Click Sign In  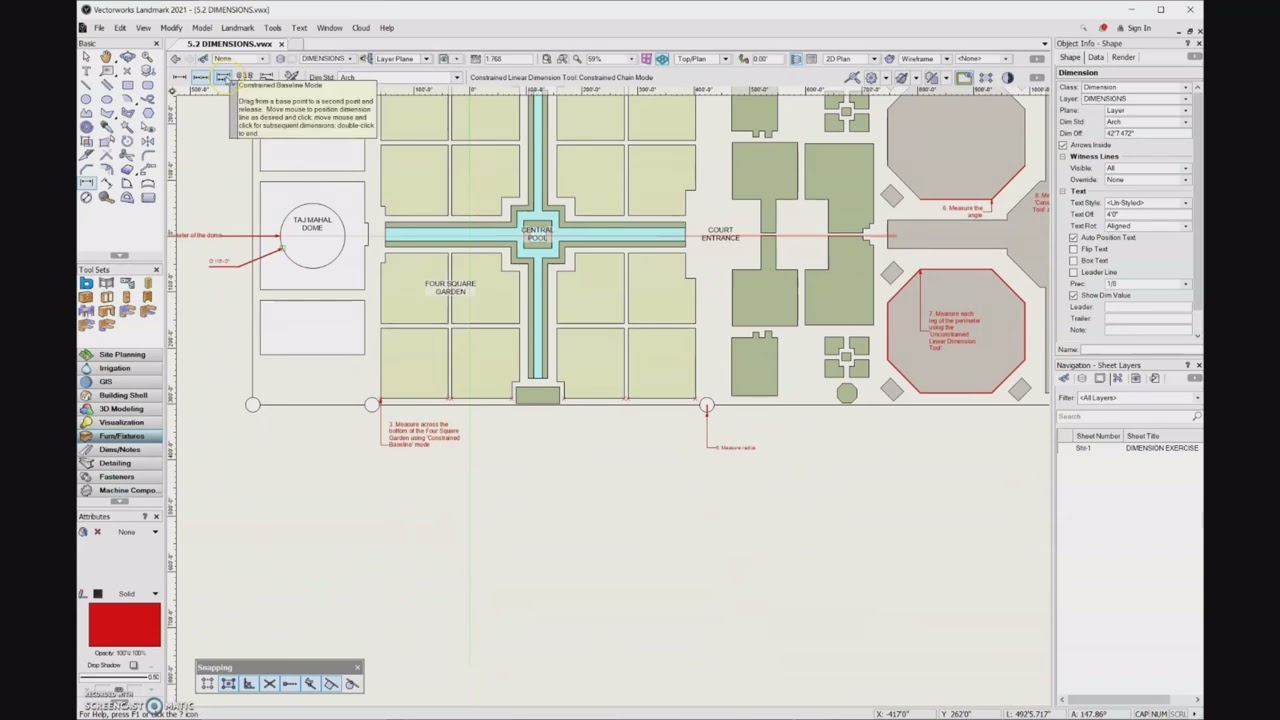(x=1139, y=28)
